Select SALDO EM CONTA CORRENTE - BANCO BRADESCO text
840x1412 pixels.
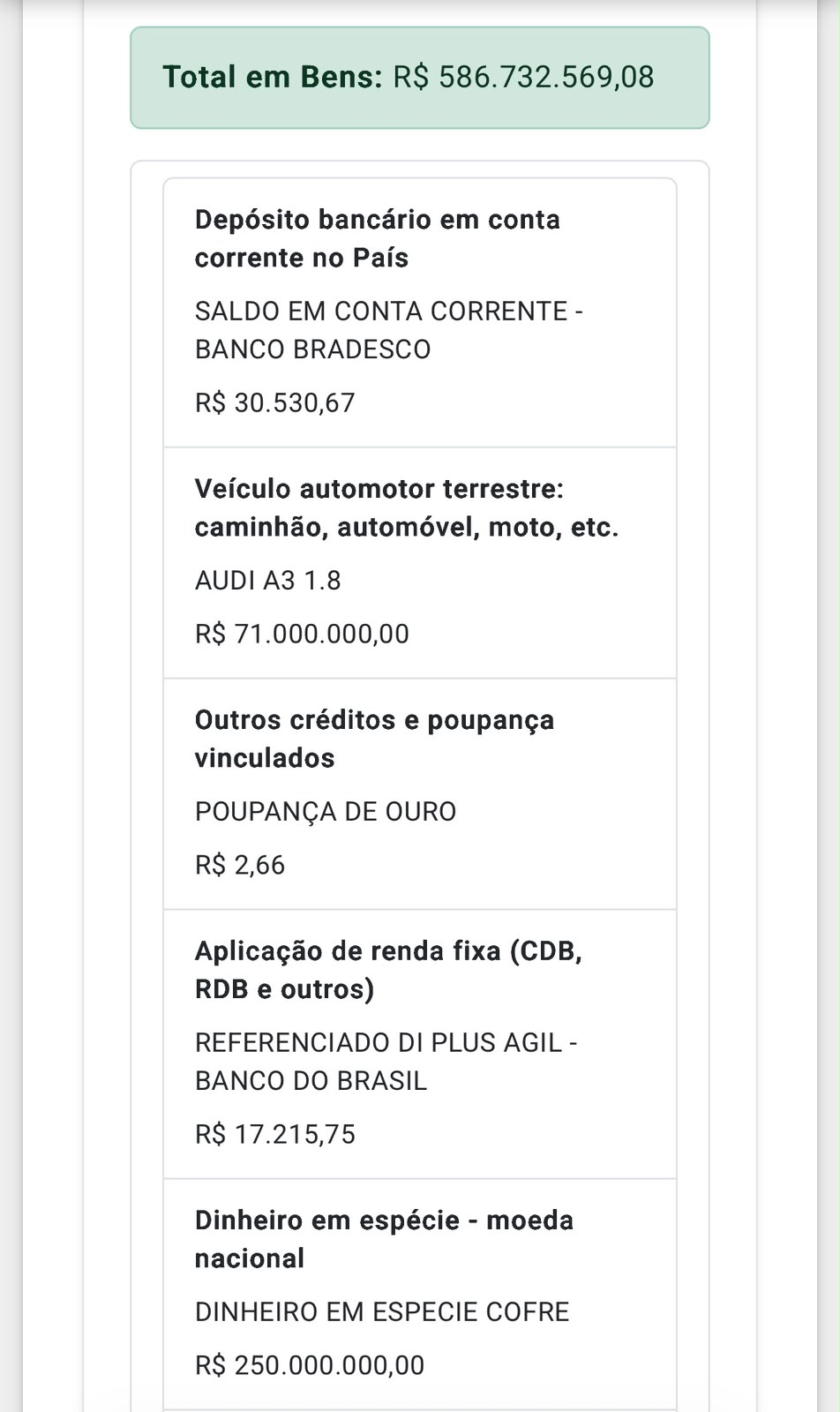(389, 330)
